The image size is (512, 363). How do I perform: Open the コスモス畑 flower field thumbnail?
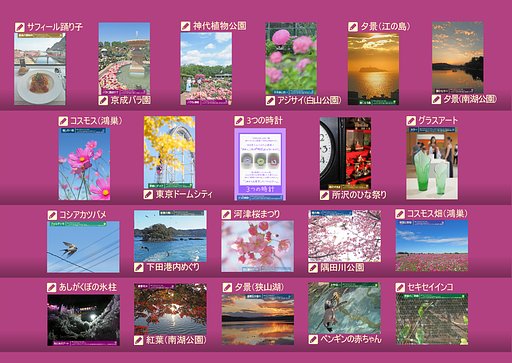[432, 246]
